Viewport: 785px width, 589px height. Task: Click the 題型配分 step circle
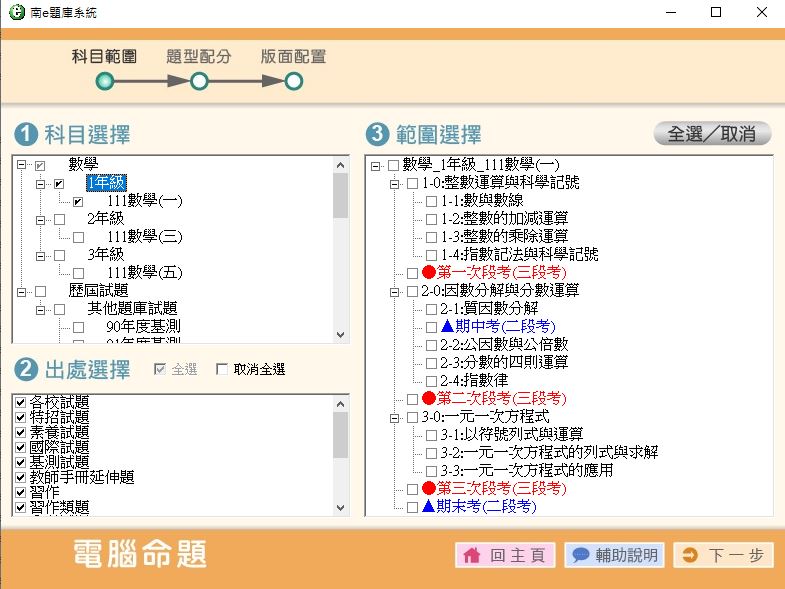pyautogui.click(x=199, y=82)
